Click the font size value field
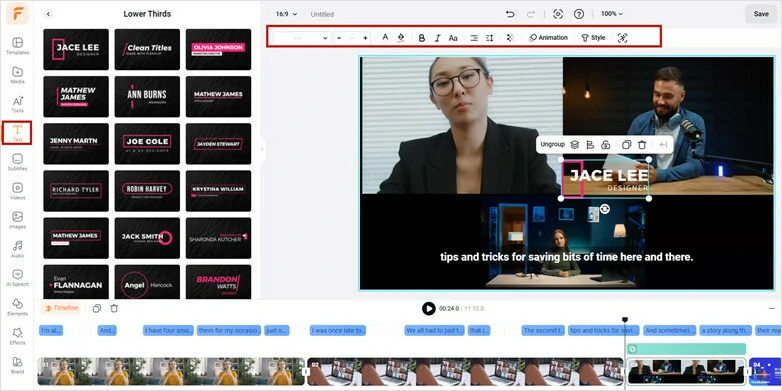Screen dimensions: 782x391 [x=352, y=37]
